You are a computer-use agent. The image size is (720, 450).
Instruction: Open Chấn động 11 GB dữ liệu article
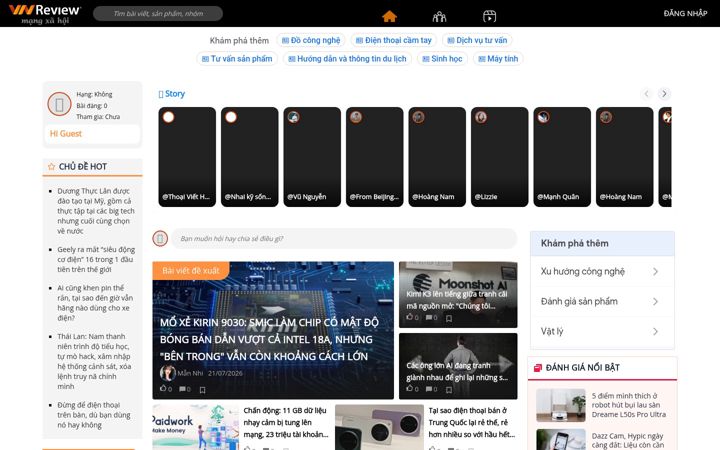coord(286,422)
